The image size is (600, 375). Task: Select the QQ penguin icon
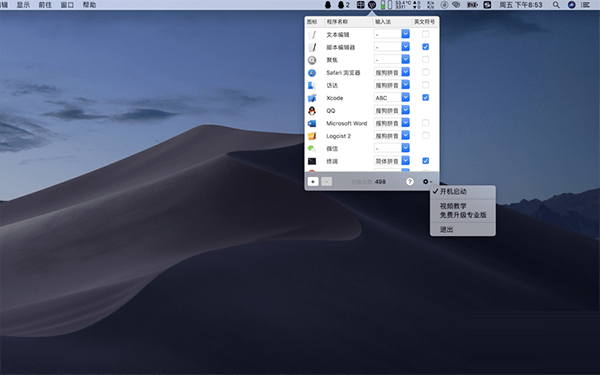click(x=312, y=111)
